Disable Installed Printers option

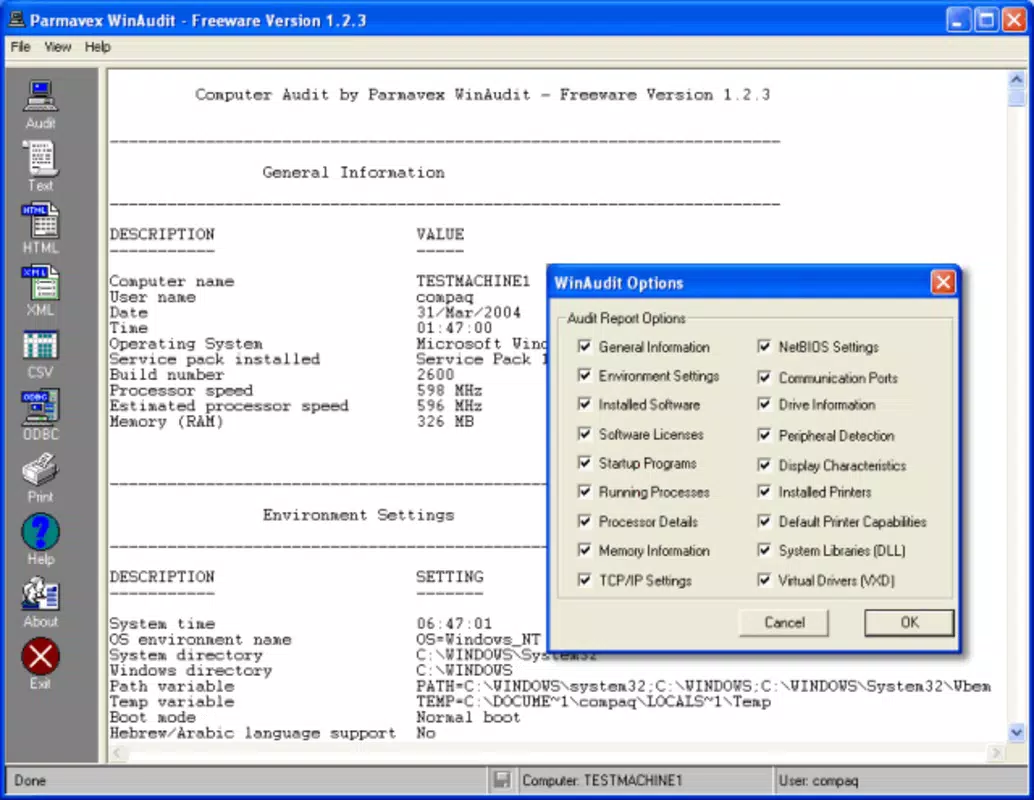pyautogui.click(x=764, y=491)
